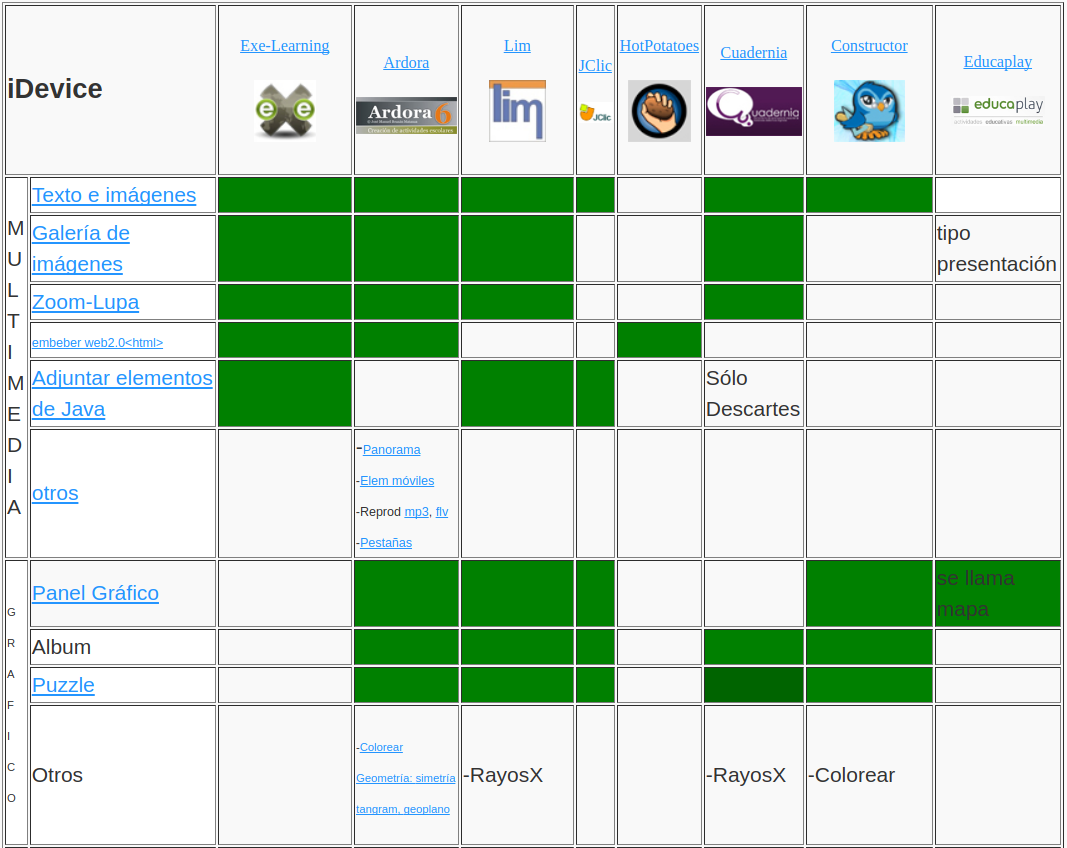Click the darker green Cuadernia cell in Puzzle row
The image size is (1067, 848).
753,685
